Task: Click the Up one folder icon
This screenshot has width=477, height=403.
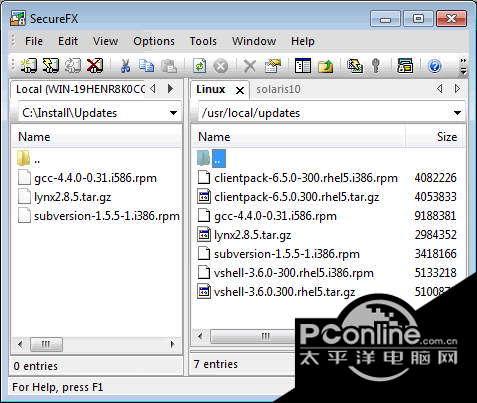Action: coord(326,66)
